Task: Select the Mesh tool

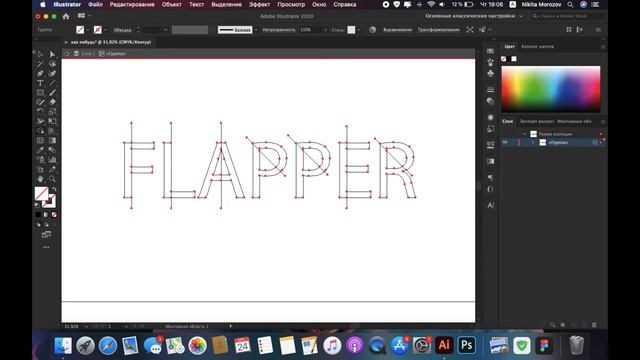Action: 40,140
